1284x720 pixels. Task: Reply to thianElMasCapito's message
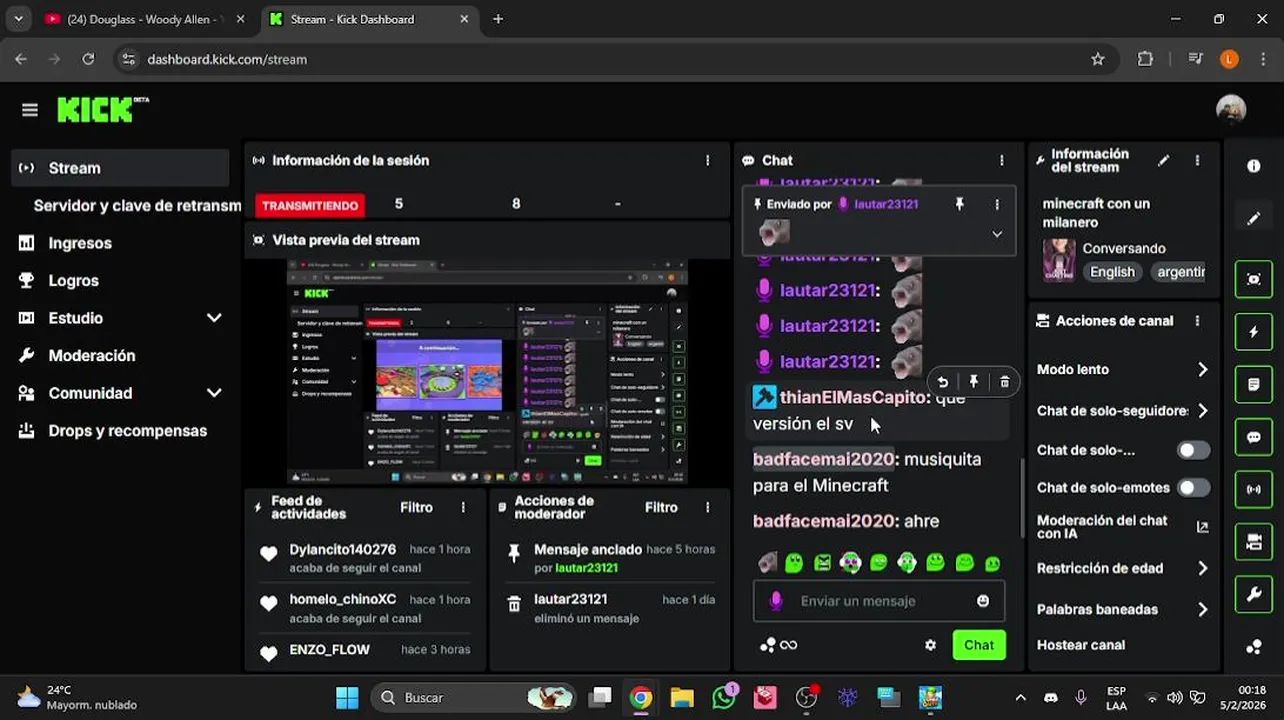point(942,382)
